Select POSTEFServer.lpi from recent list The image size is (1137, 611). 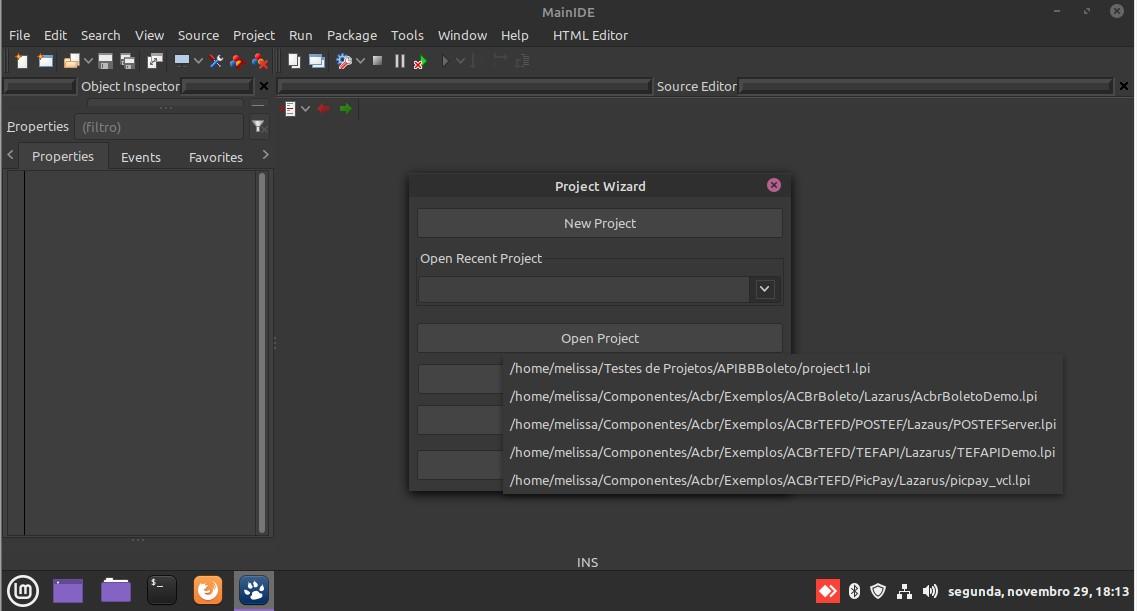782,424
